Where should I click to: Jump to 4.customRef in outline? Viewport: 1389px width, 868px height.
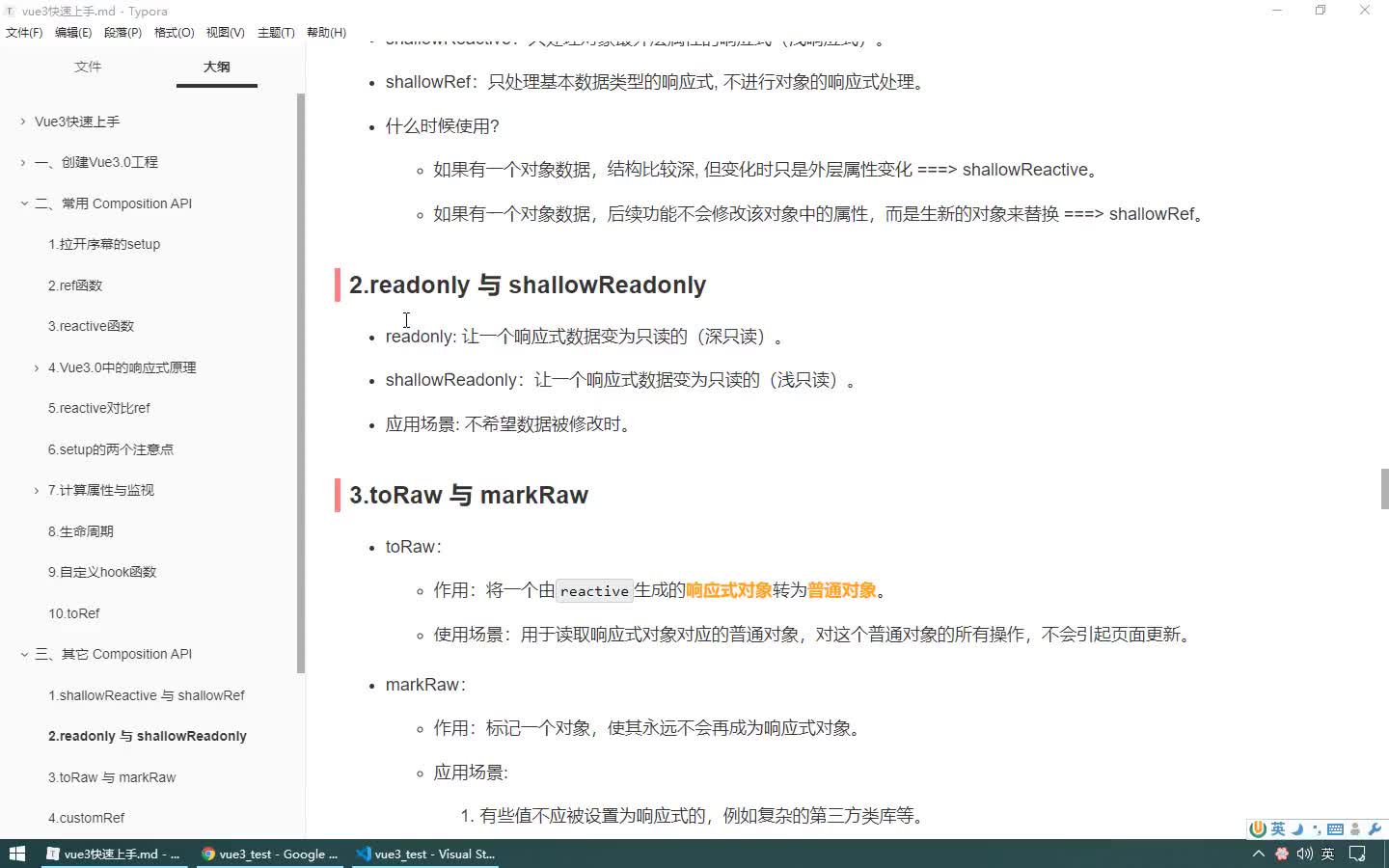87,818
